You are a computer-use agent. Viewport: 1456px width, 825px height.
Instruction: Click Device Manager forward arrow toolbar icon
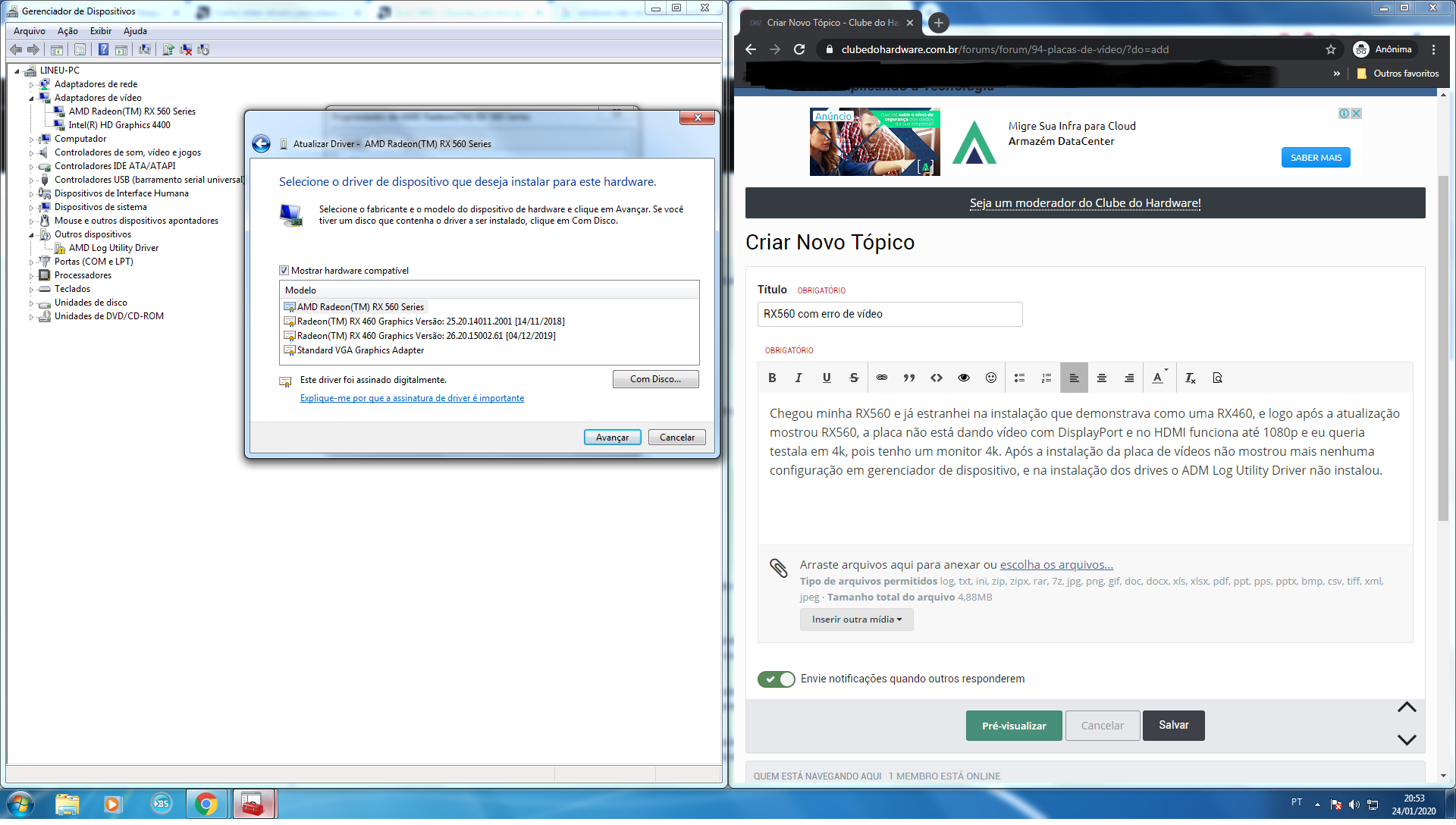33,50
